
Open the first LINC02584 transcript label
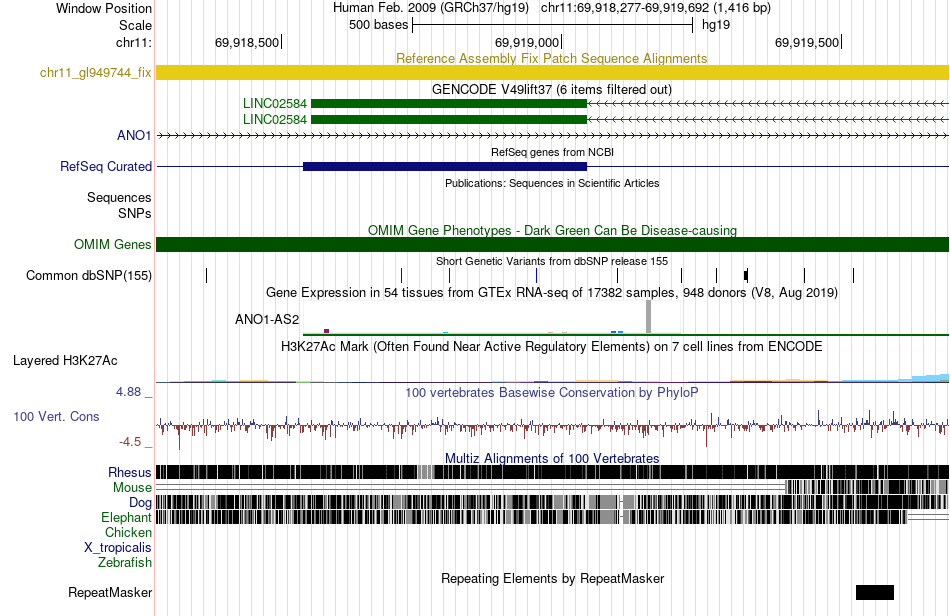274,104
